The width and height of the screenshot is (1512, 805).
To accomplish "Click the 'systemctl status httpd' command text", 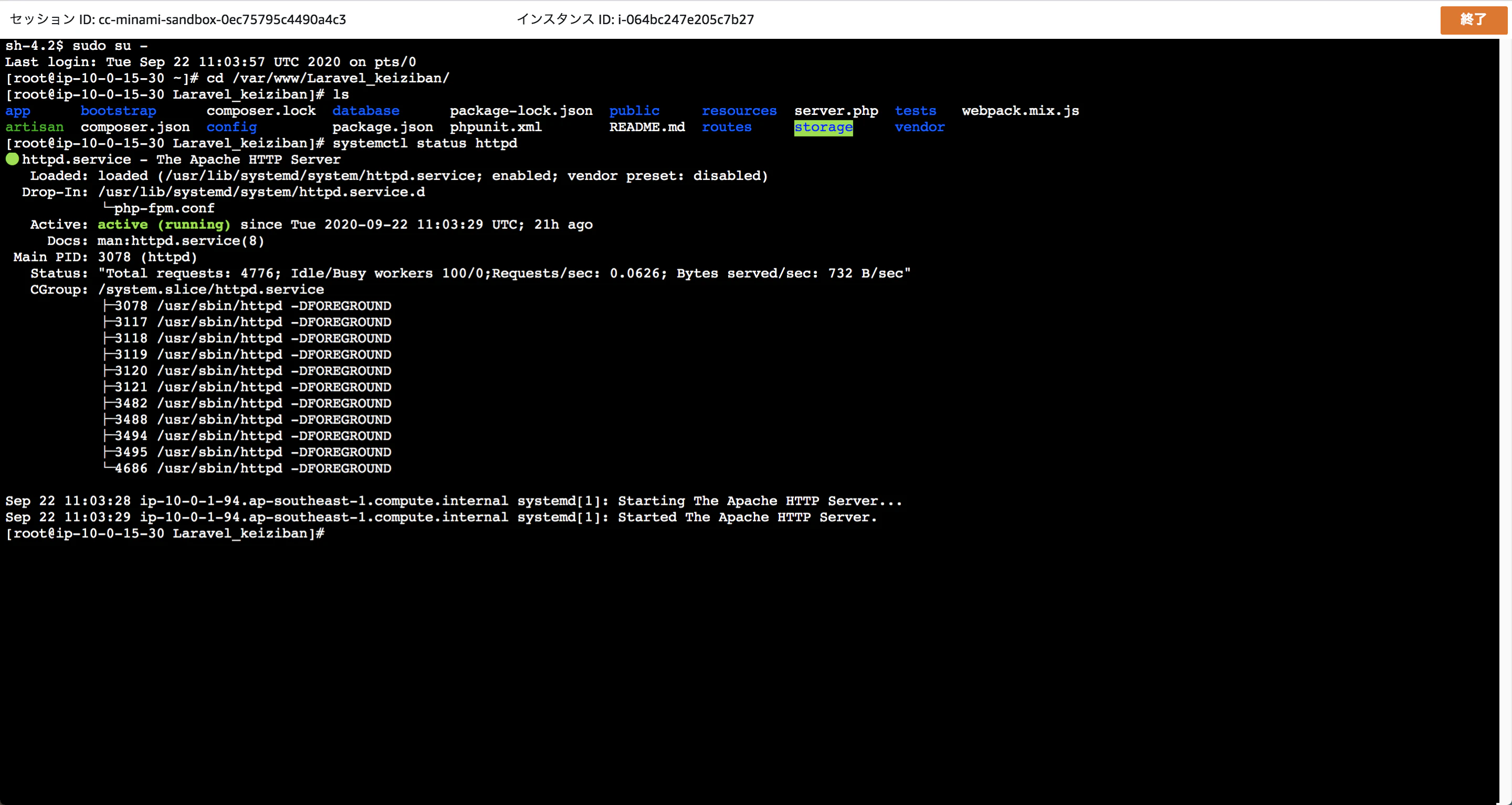I will pos(425,144).
